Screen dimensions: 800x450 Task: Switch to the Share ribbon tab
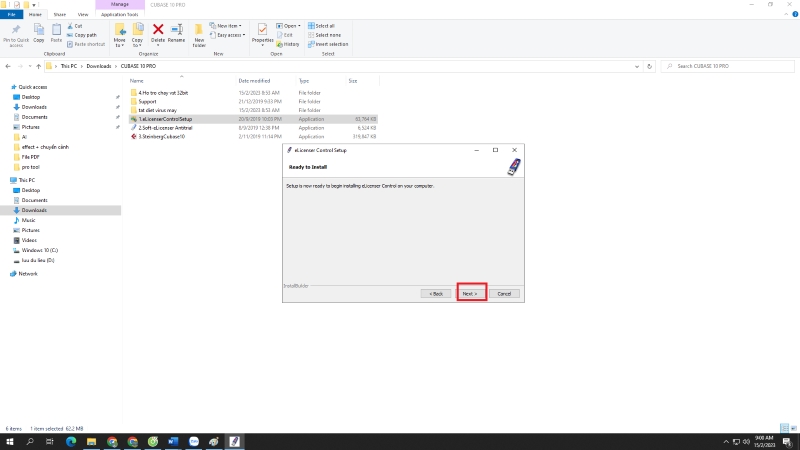coord(60,14)
